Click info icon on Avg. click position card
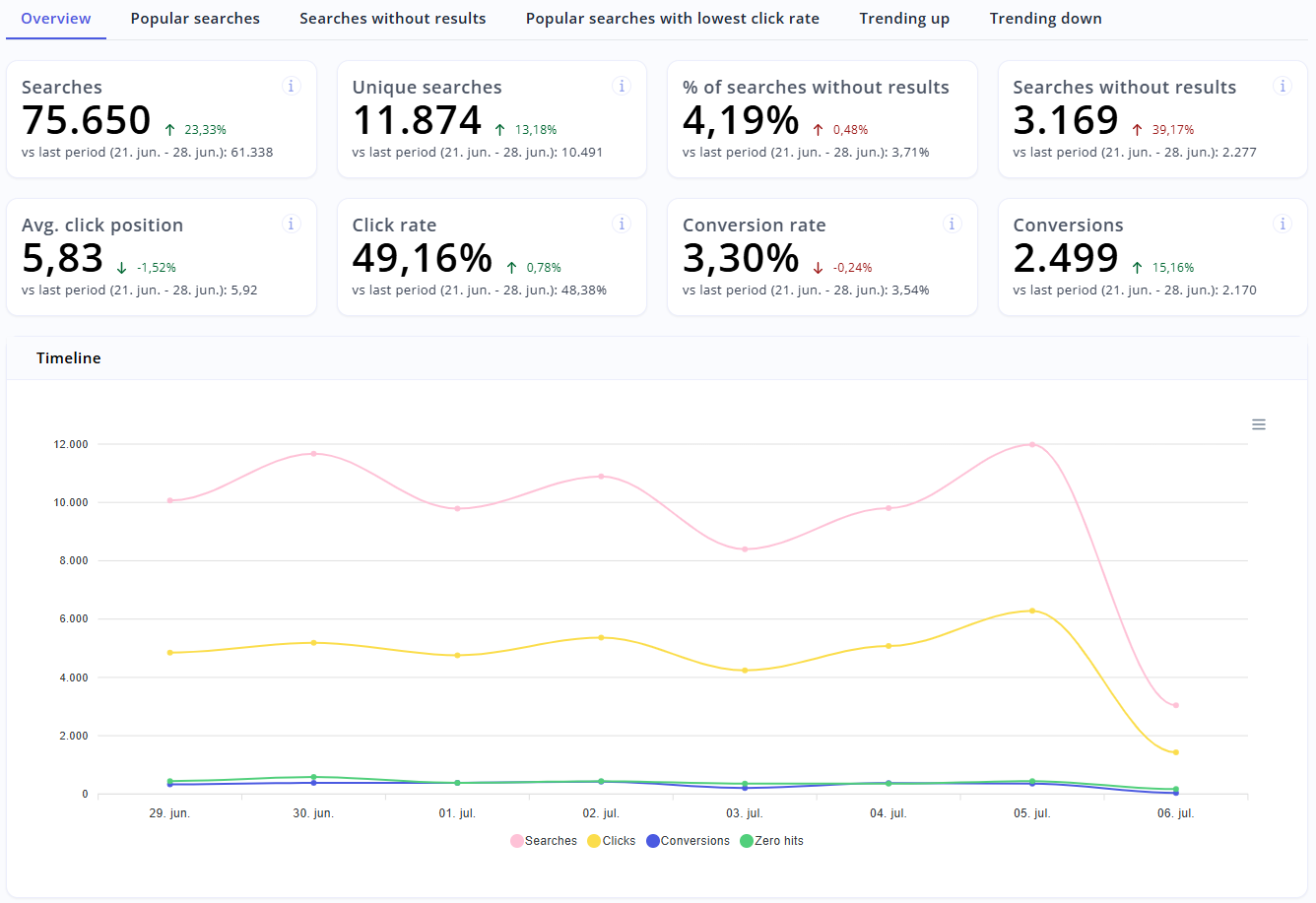This screenshot has height=903, width=1316. click(x=291, y=224)
